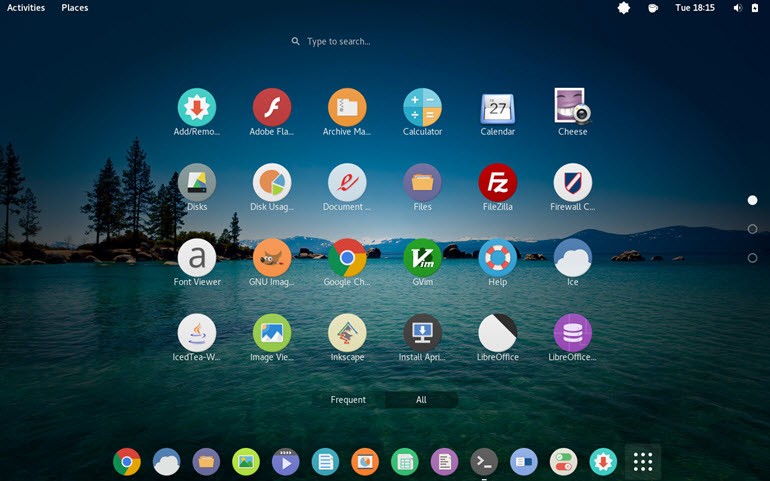Open the Document Viewer app
The height and width of the screenshot is (481, 770).
click(347, 183)
